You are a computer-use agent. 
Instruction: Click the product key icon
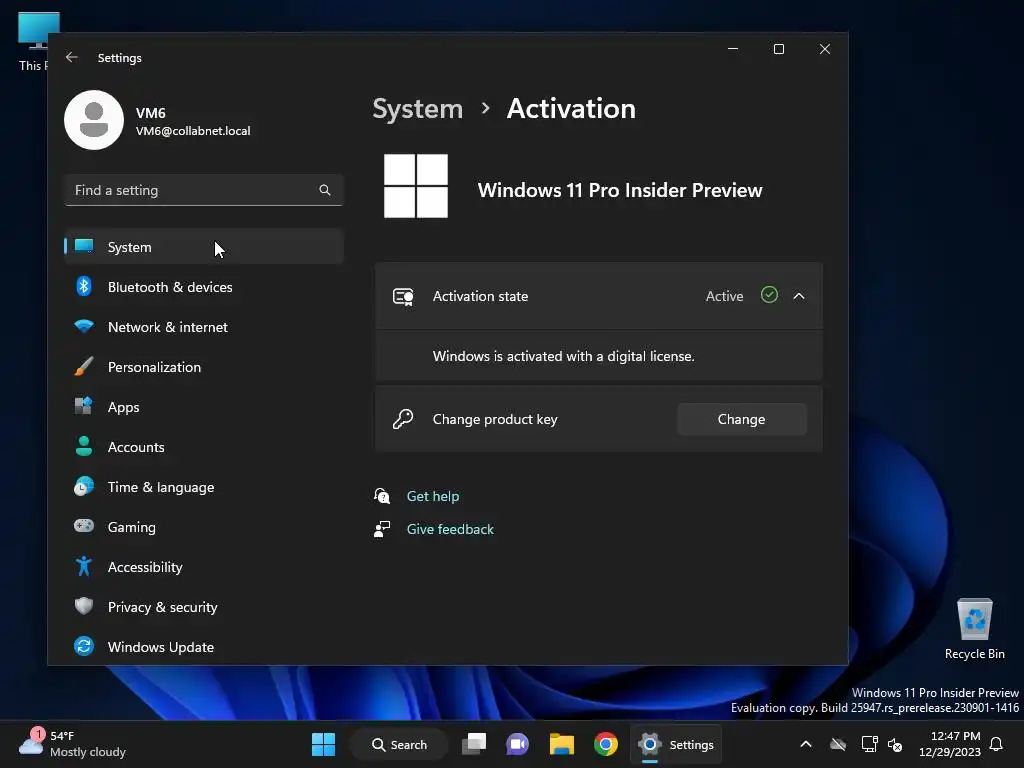click(403, 419)
